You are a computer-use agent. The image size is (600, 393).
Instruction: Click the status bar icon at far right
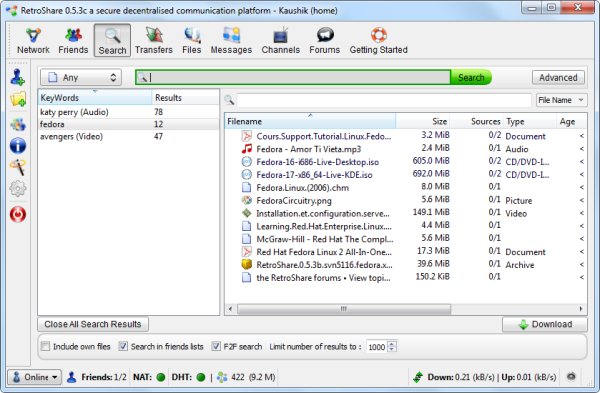[571, 377]
